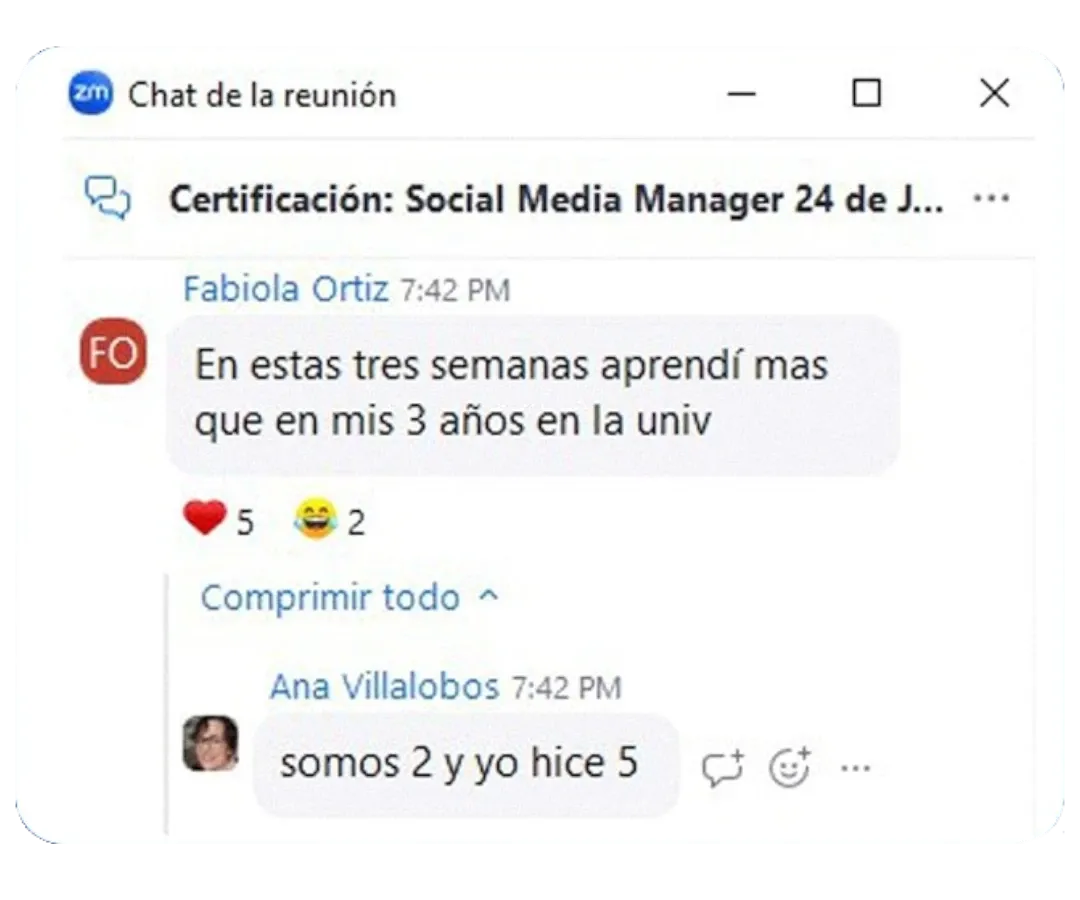Click the FO avatar of Fabiola Ortiz
Screen dimensions: 1080x900
pos(114,351)
